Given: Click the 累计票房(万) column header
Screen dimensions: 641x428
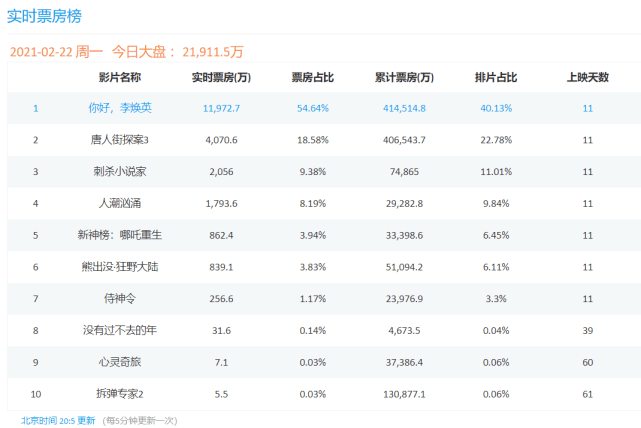Looking at the screenshot, I should tap(404, 77).
